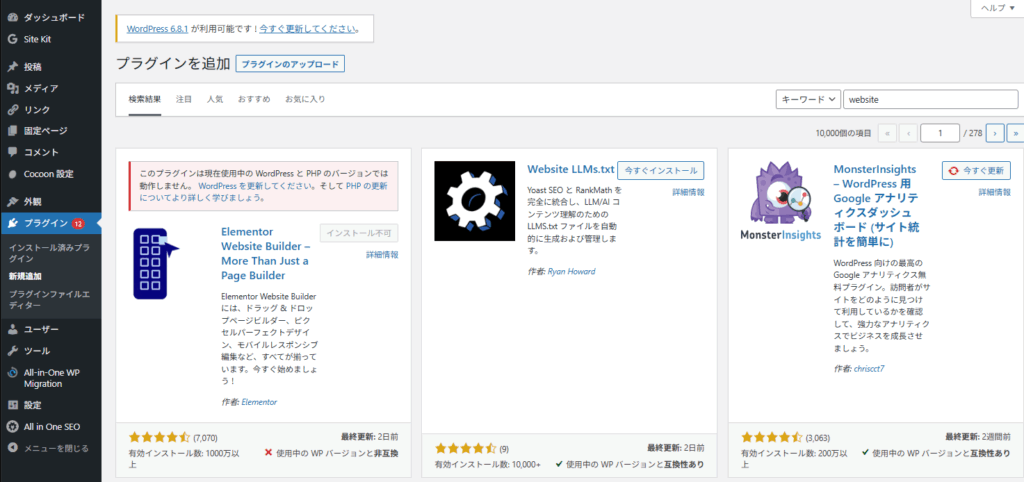This screenshot has height=482, width=1024.
Task: Click the Links chain icon
Action: click(12, 110)
